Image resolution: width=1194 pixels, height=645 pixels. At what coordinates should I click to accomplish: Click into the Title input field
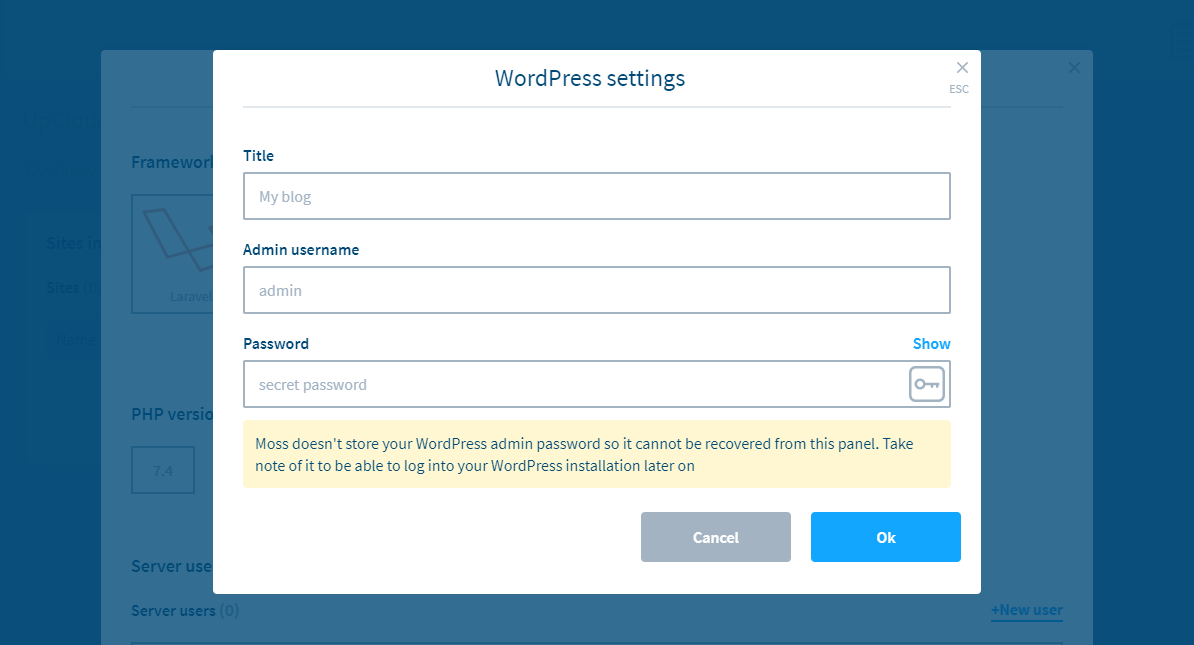(x=596, y=196)
